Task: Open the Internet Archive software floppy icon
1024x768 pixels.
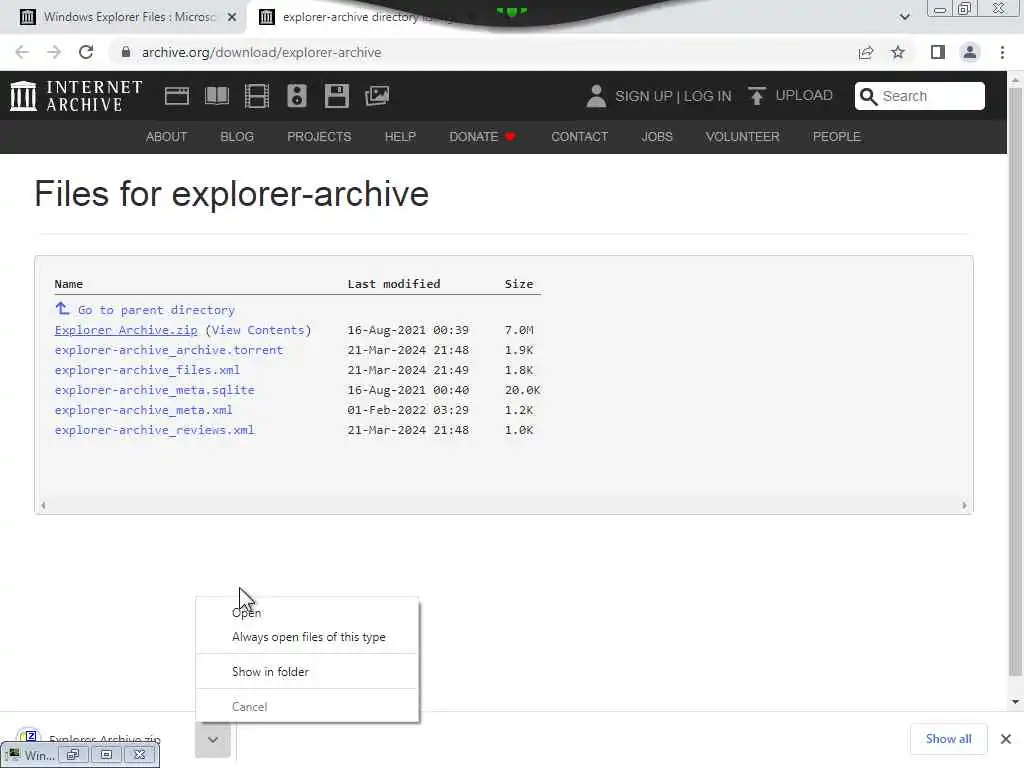Action: coord(337,96)
